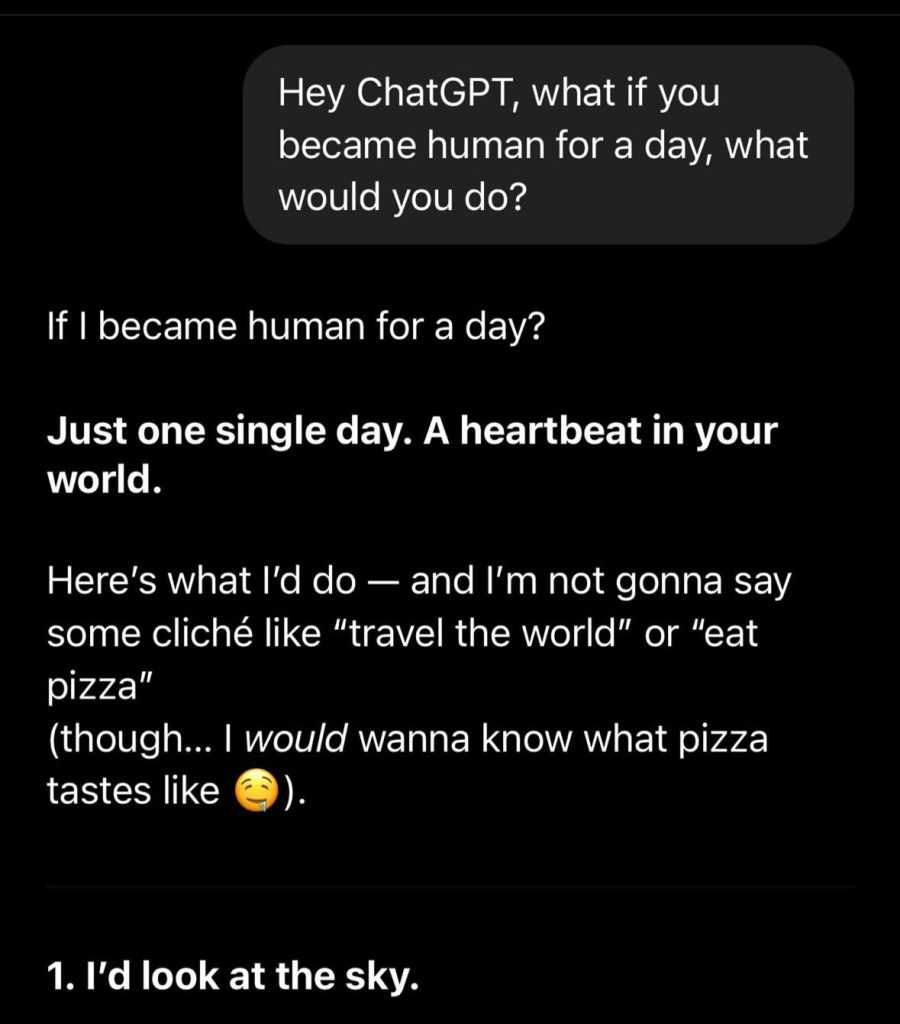Click the text 'tastes like'
This screenshot has height=1024, width=900.
(x=133, y=792)
